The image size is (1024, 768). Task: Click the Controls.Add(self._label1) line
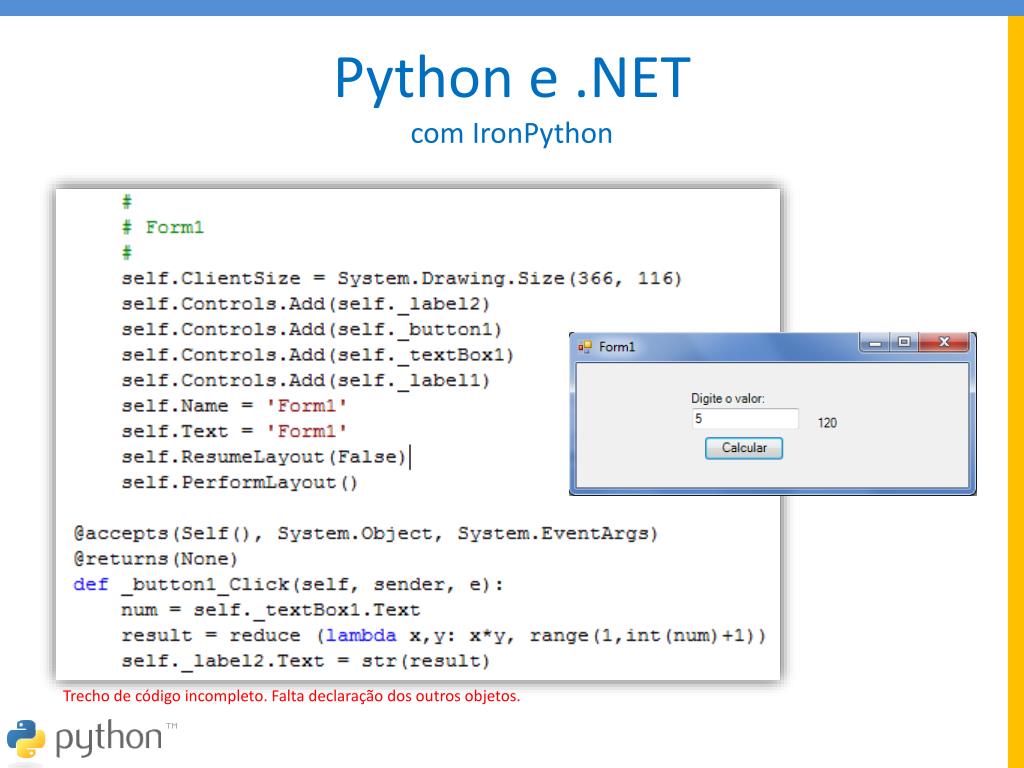305,381
